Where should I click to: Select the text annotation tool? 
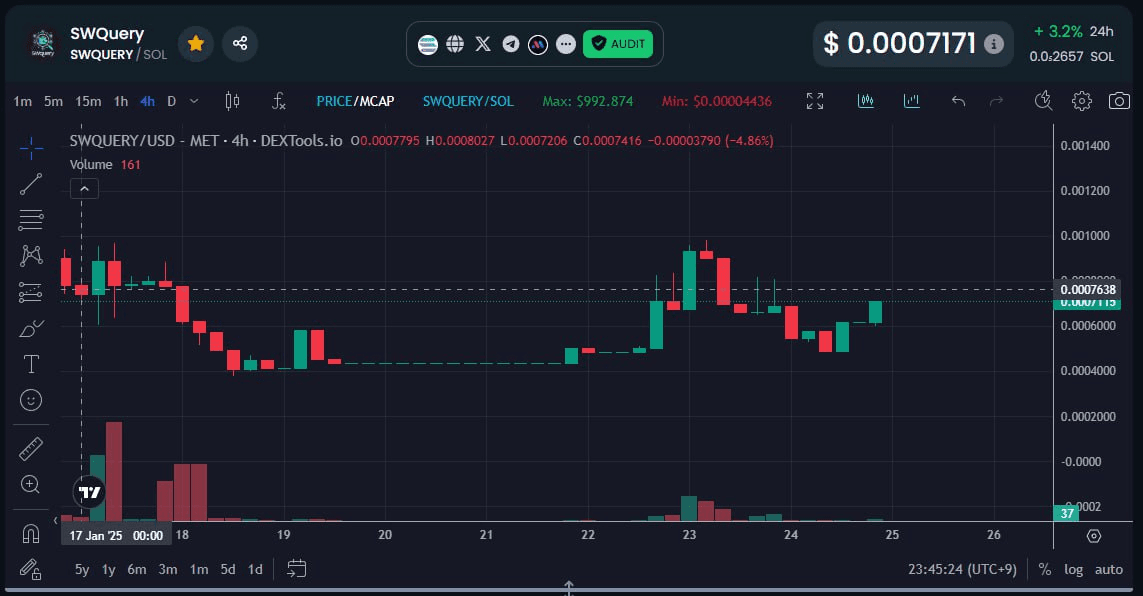point(31,364)
